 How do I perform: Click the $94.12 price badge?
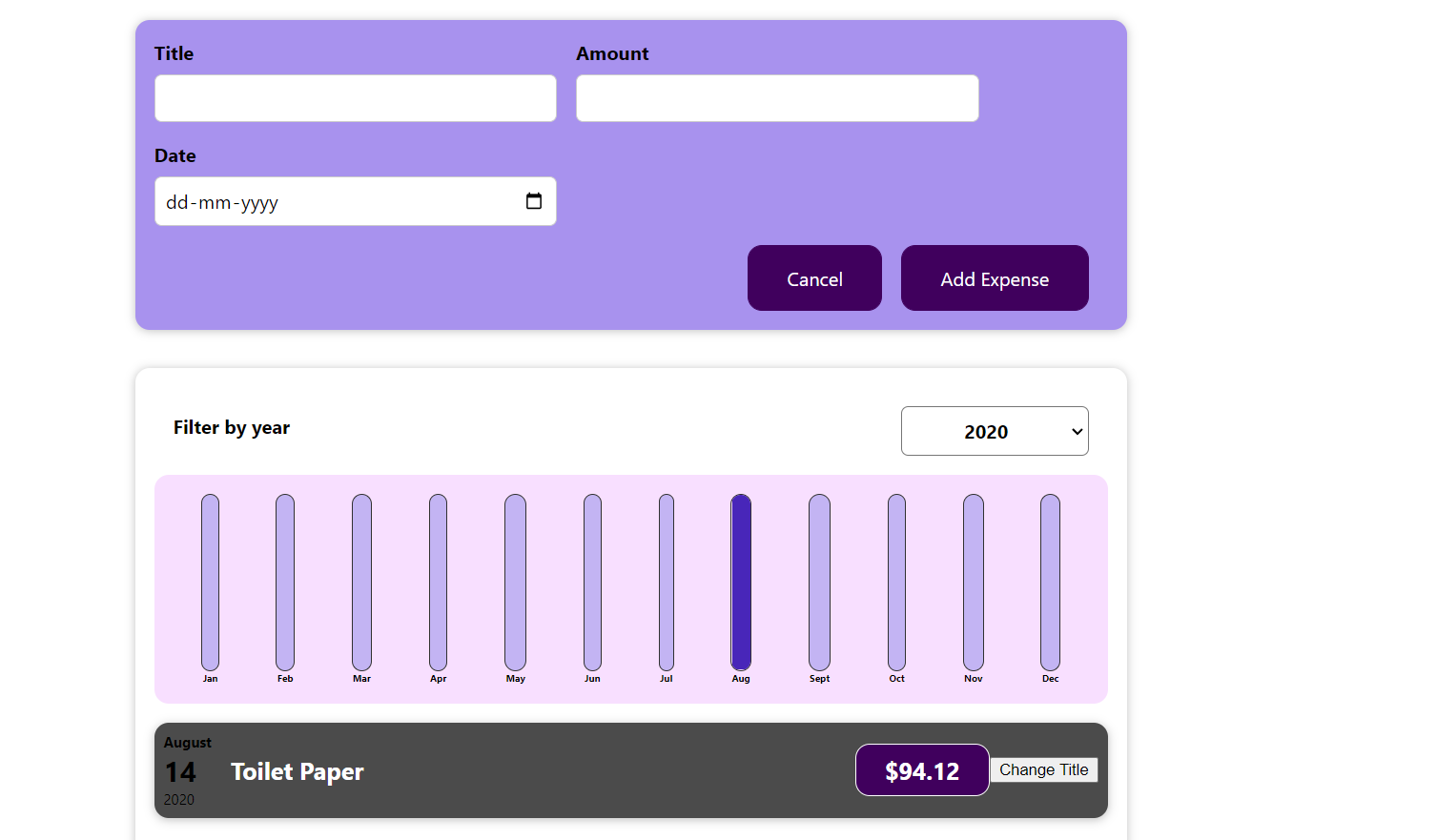922,770
